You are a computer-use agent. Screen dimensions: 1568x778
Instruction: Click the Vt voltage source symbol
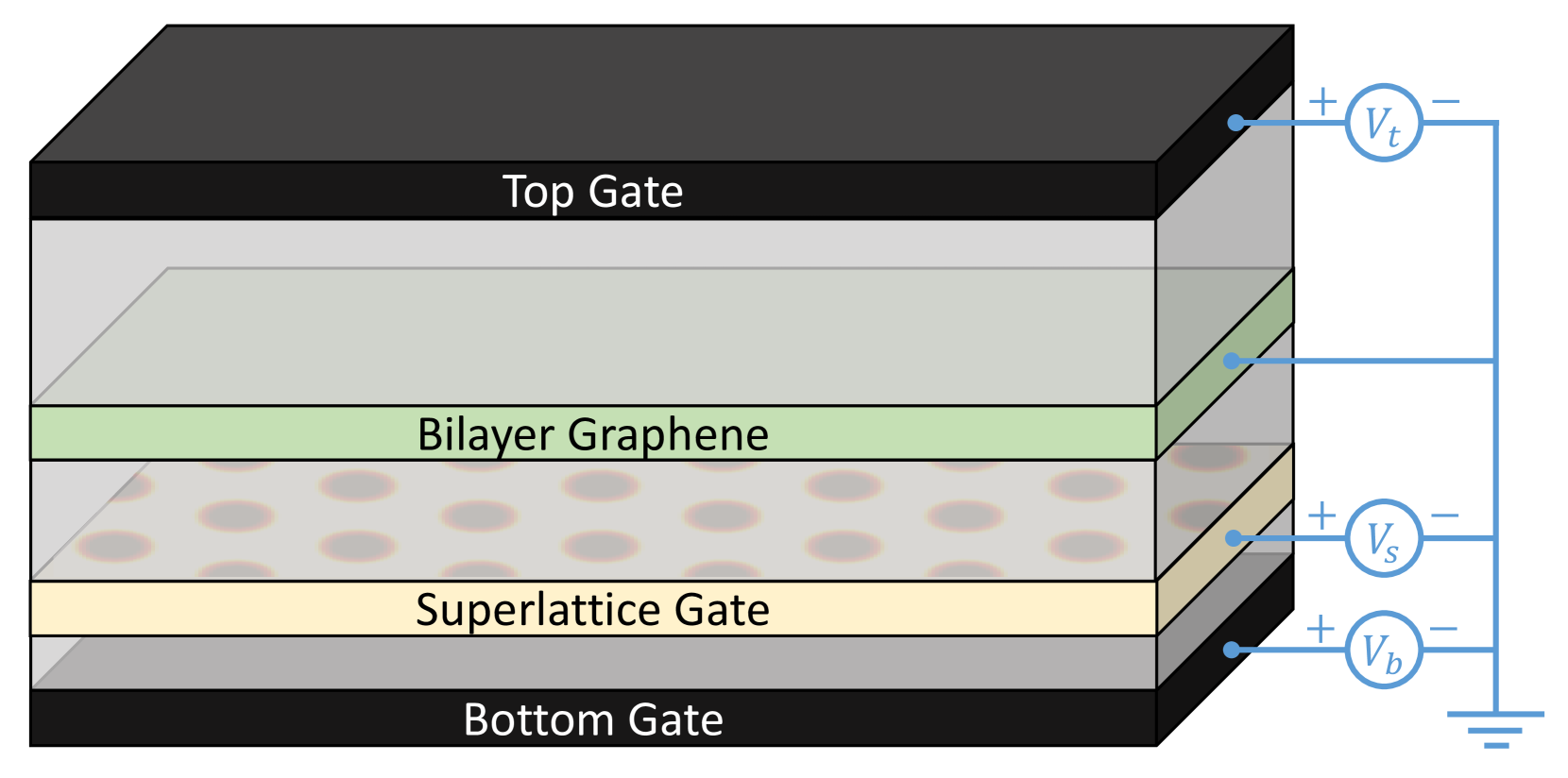pos(1383,123)
